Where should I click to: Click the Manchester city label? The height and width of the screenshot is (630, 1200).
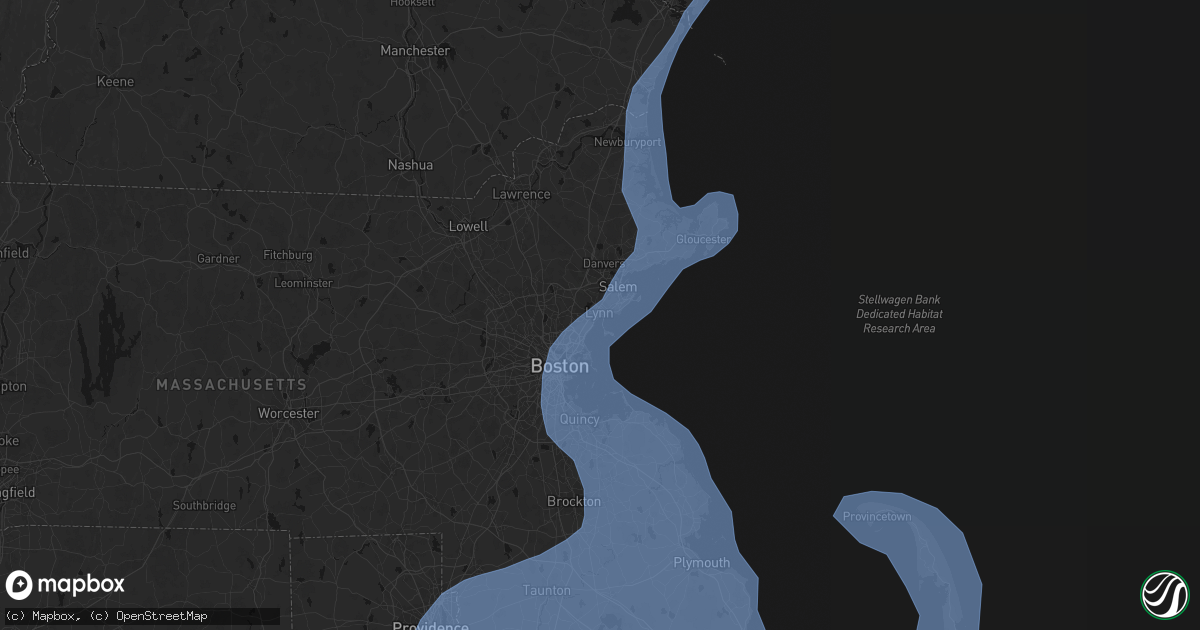click(415, 50)
